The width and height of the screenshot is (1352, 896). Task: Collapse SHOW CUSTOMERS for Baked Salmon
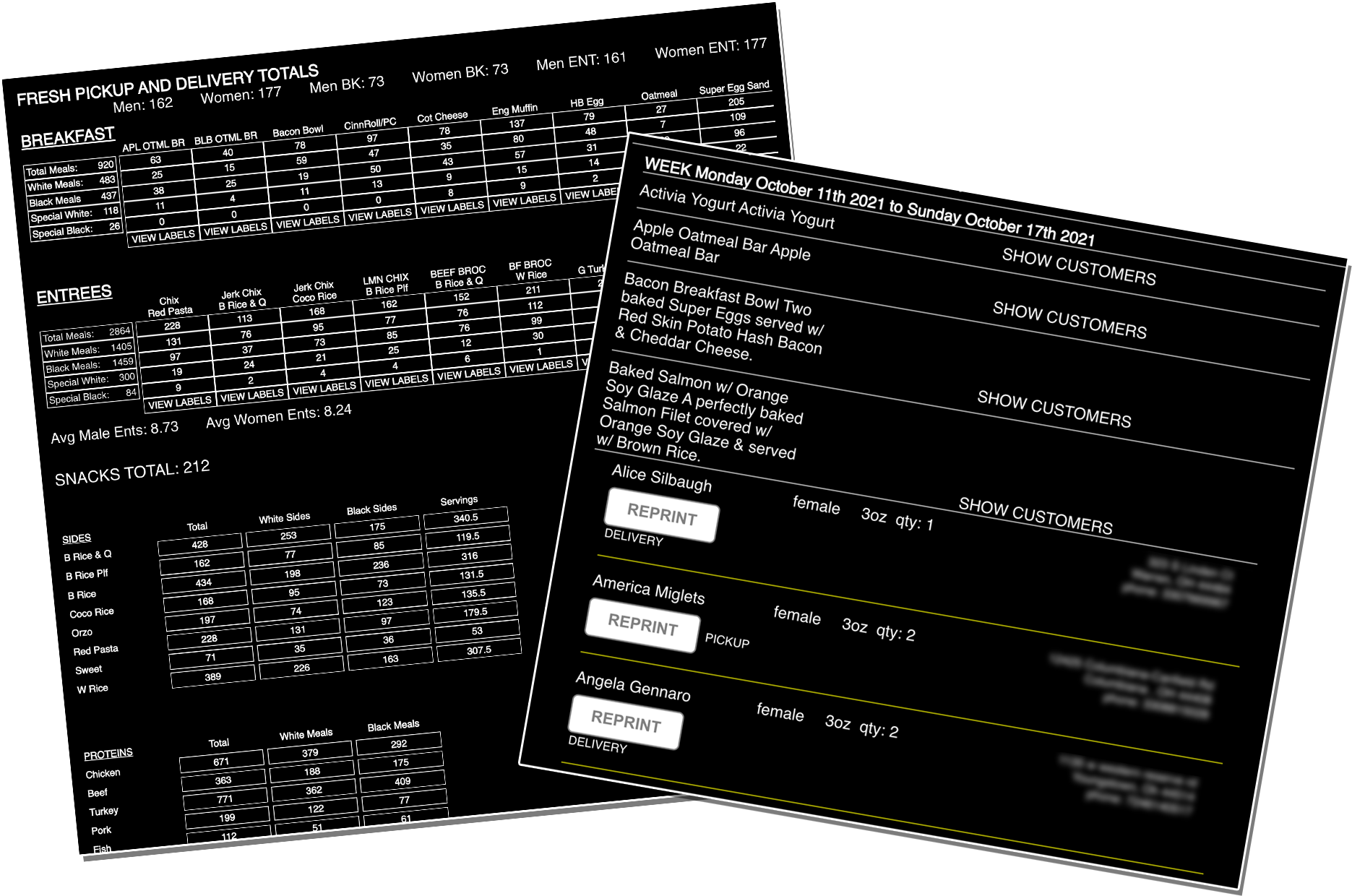click(1035, 516)
